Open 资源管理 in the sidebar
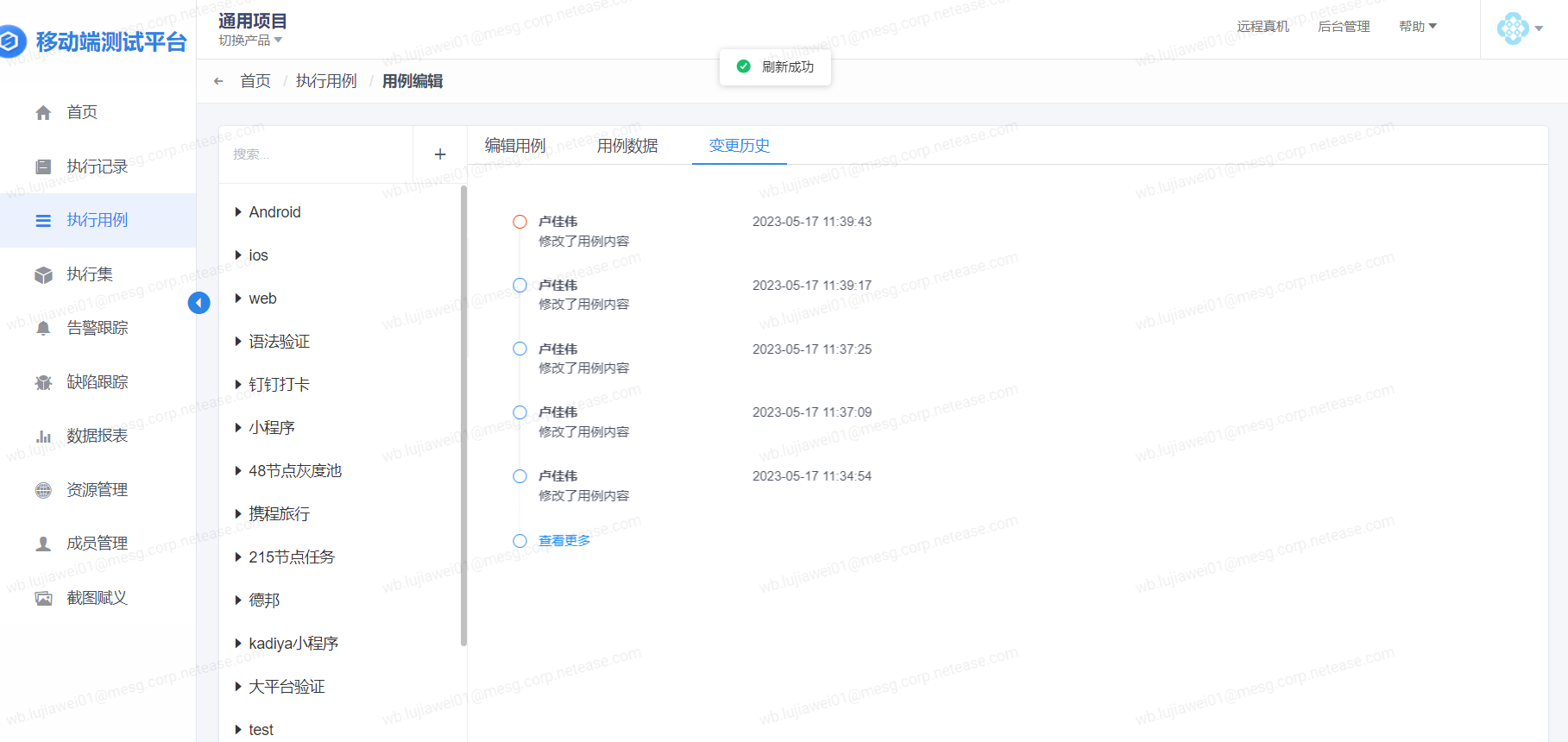The height and width of the screenshot is (742, 1568). [x=98, y=490]
